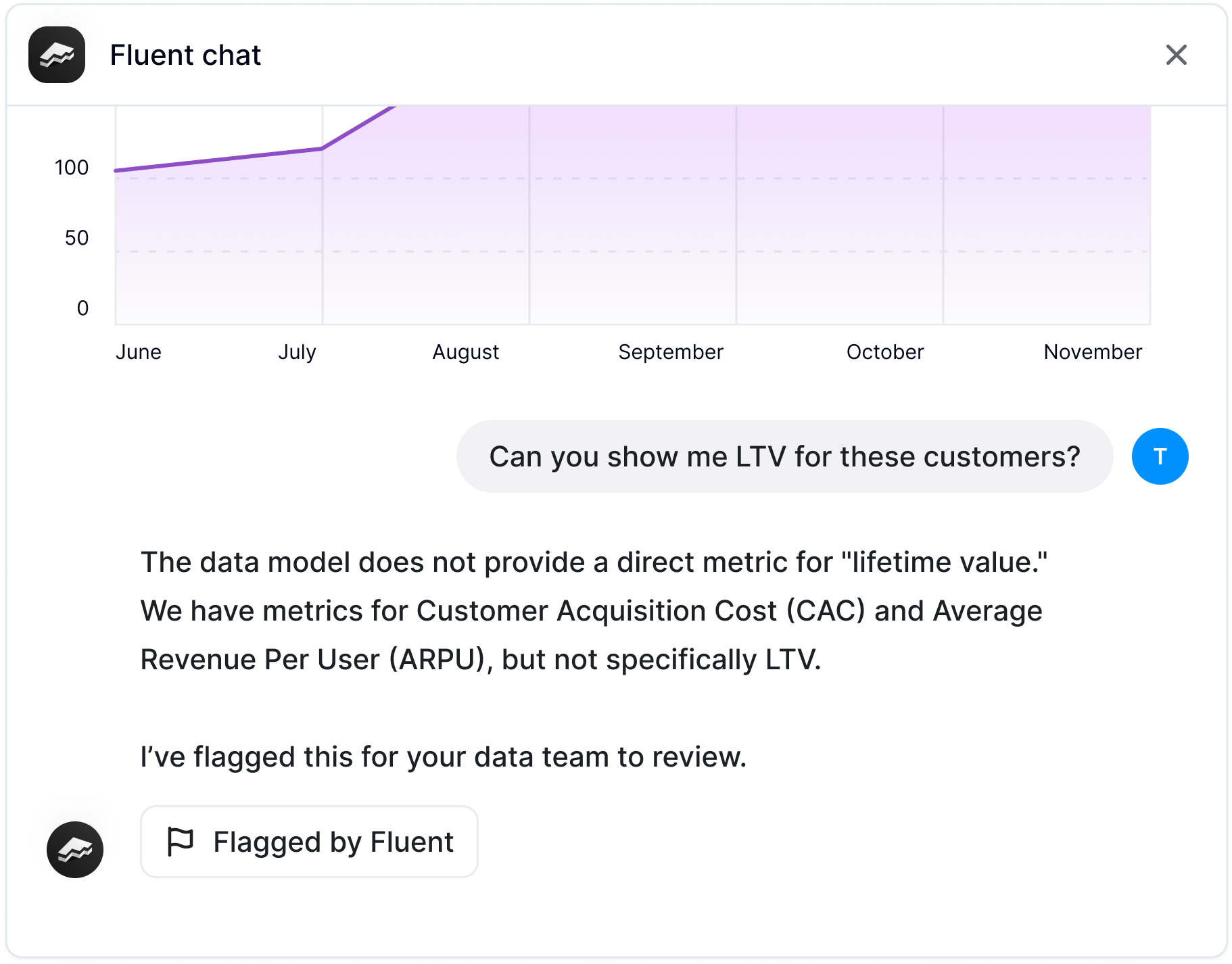Close the Fluent chat window
Viewport: 1232px width, 964px height.
tap(1176, 55)
